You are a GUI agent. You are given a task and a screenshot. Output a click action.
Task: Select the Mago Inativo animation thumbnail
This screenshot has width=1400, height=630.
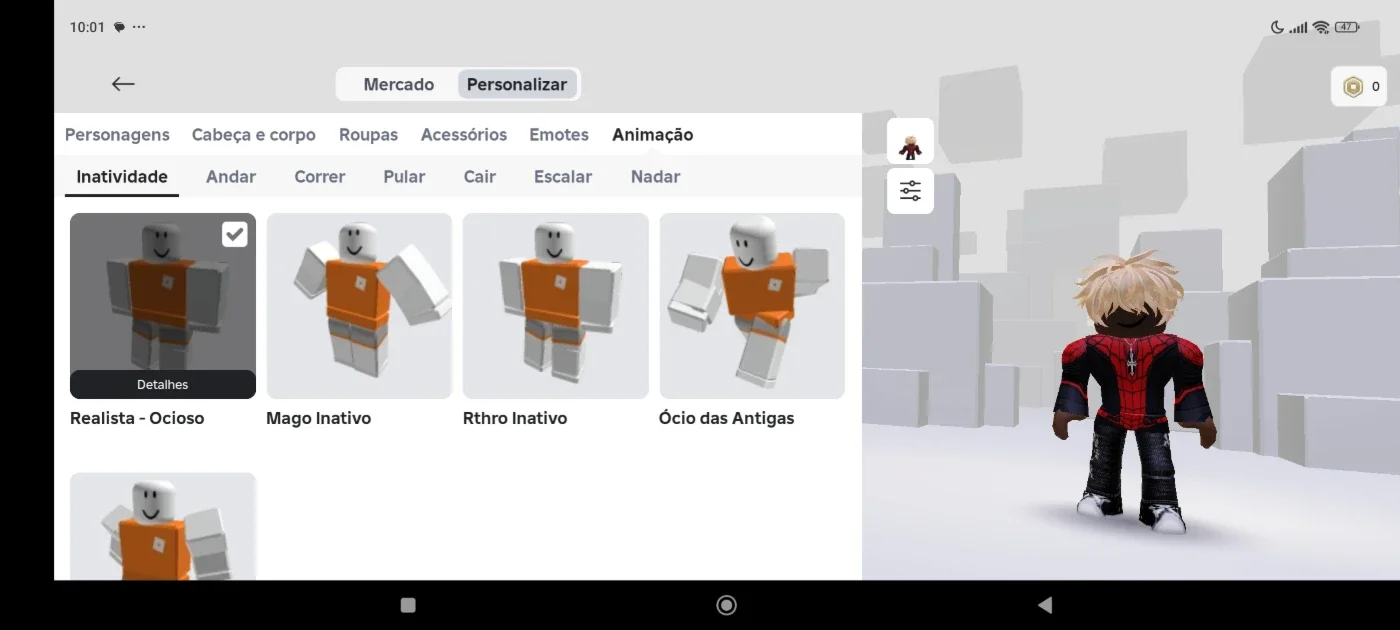tap(359, 306)
